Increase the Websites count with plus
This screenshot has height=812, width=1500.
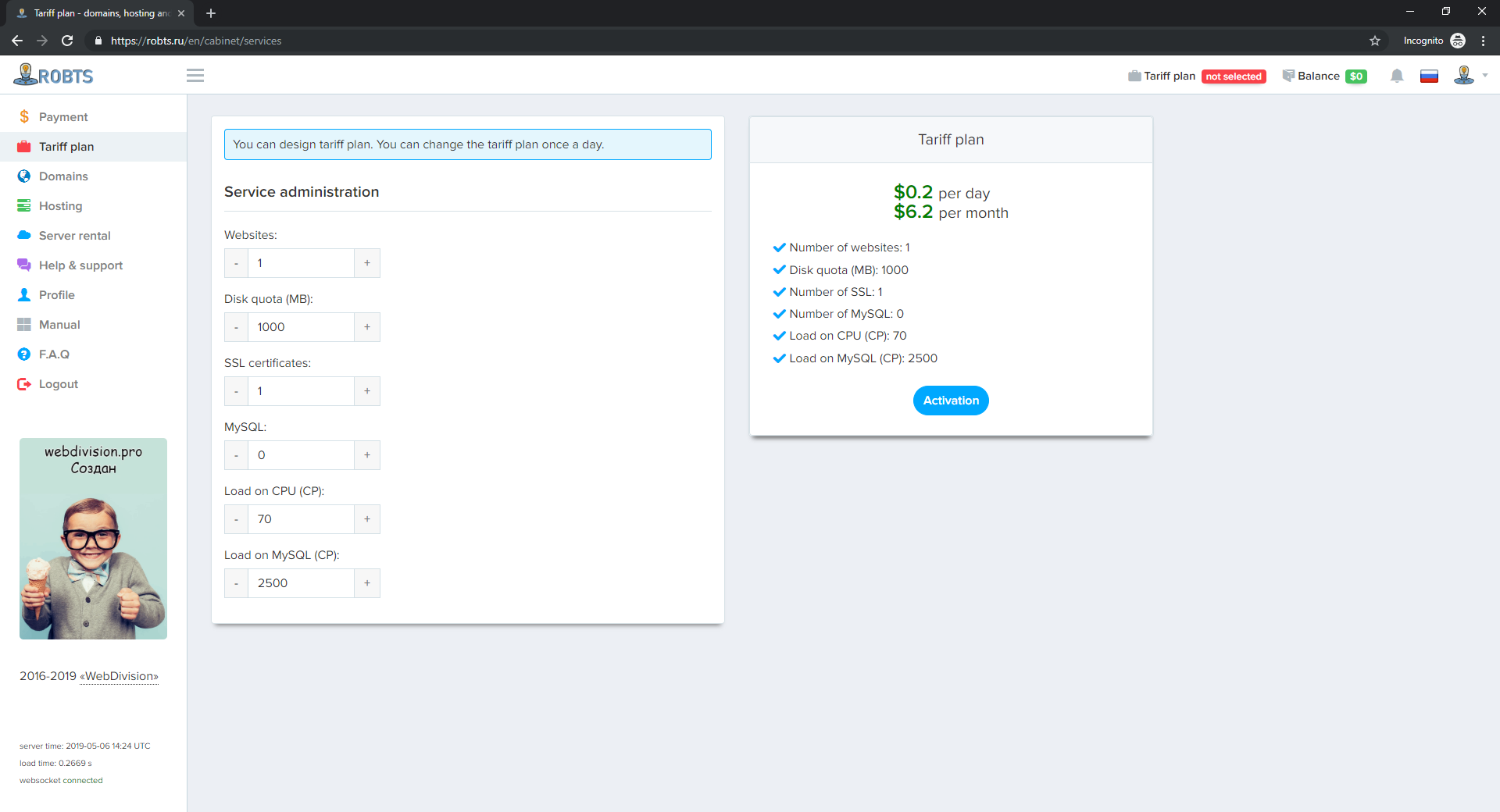pos(367,263)
